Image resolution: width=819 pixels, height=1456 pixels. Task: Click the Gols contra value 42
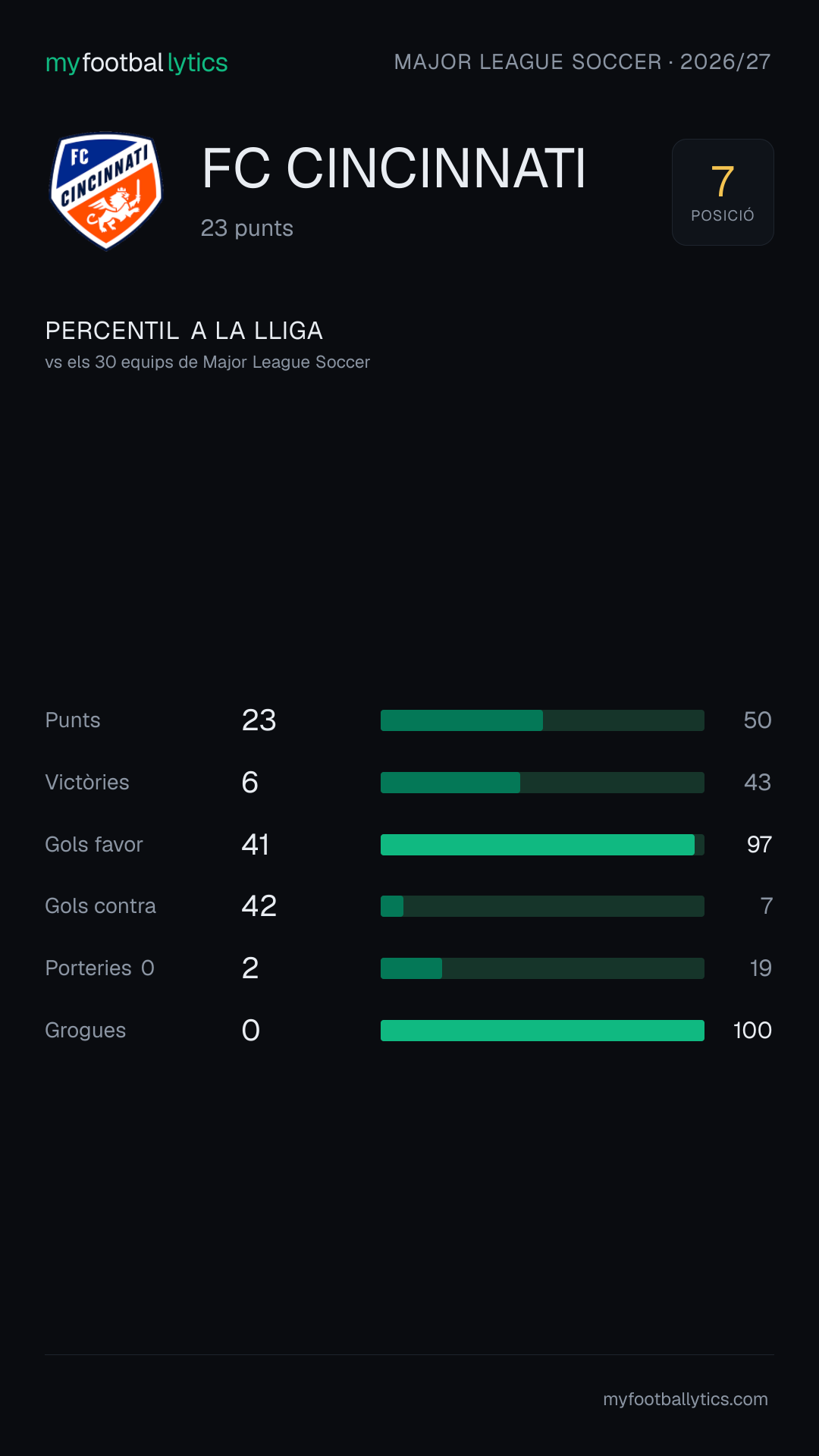(259, 906)
